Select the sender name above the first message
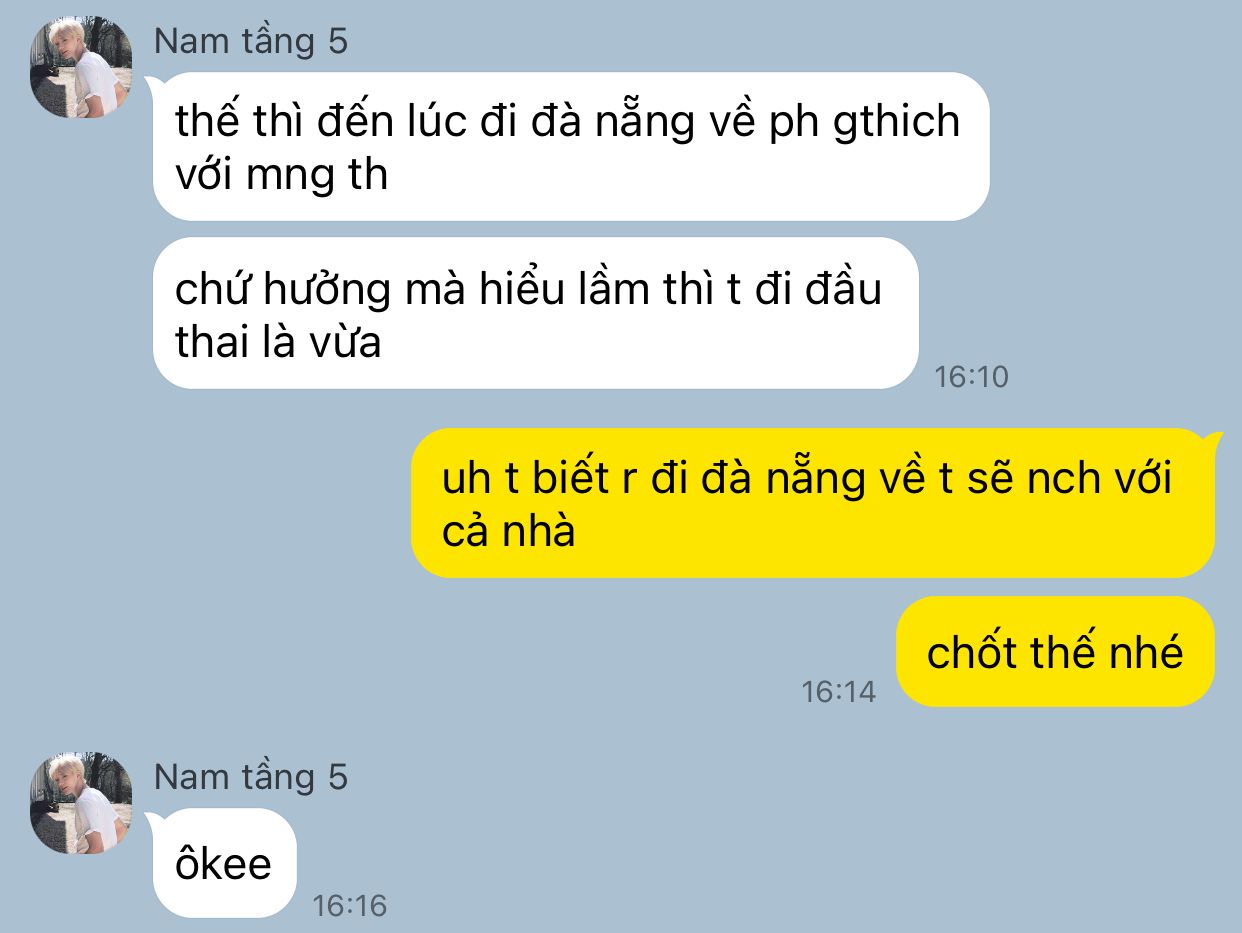 pos(251,41)
